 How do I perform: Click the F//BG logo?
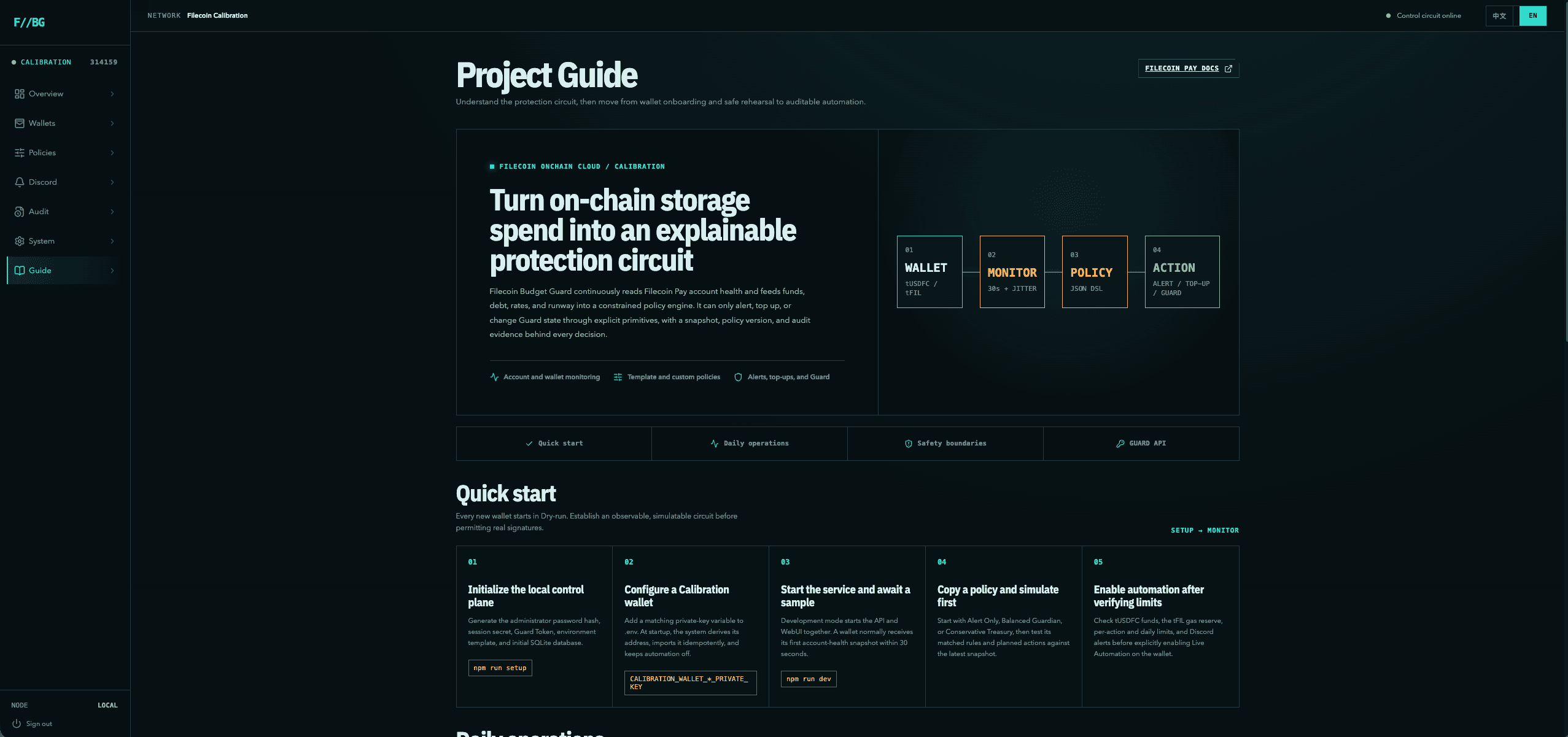[x=29, y=23]
